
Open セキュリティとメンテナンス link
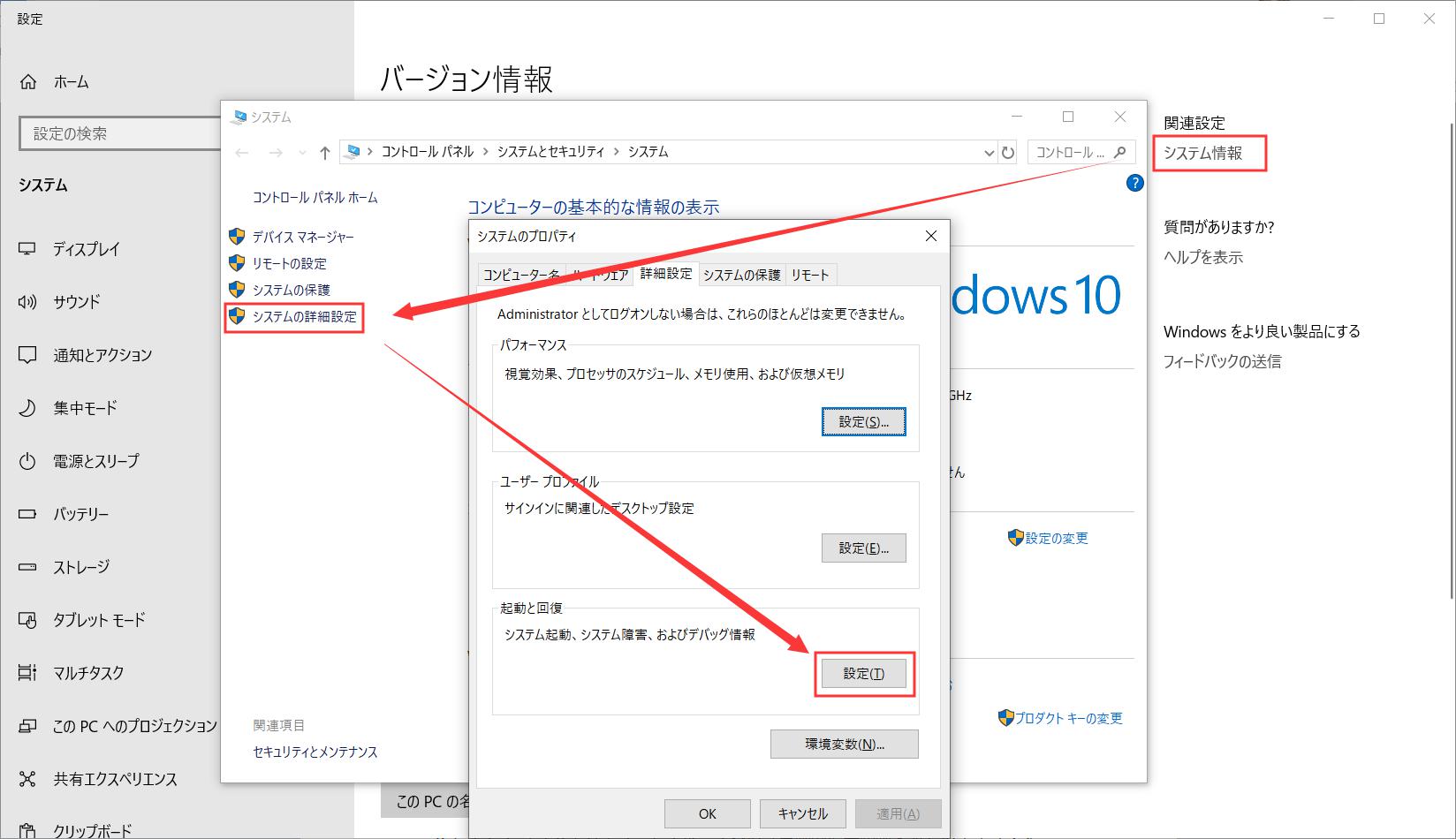tap(315, 752)
